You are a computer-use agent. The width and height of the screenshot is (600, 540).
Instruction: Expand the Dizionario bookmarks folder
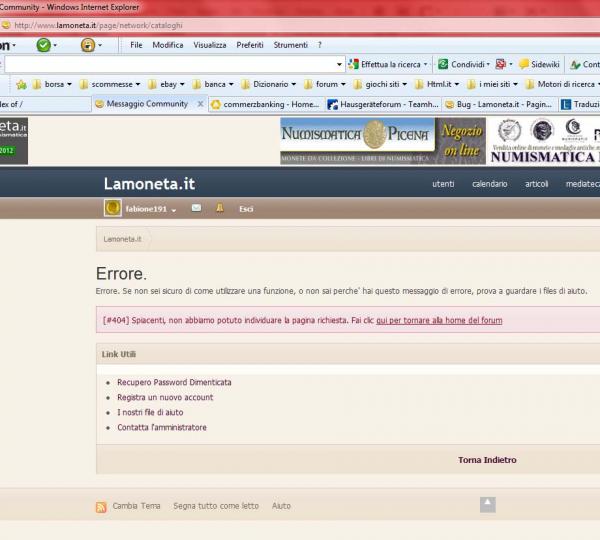[x=293, y=84]
